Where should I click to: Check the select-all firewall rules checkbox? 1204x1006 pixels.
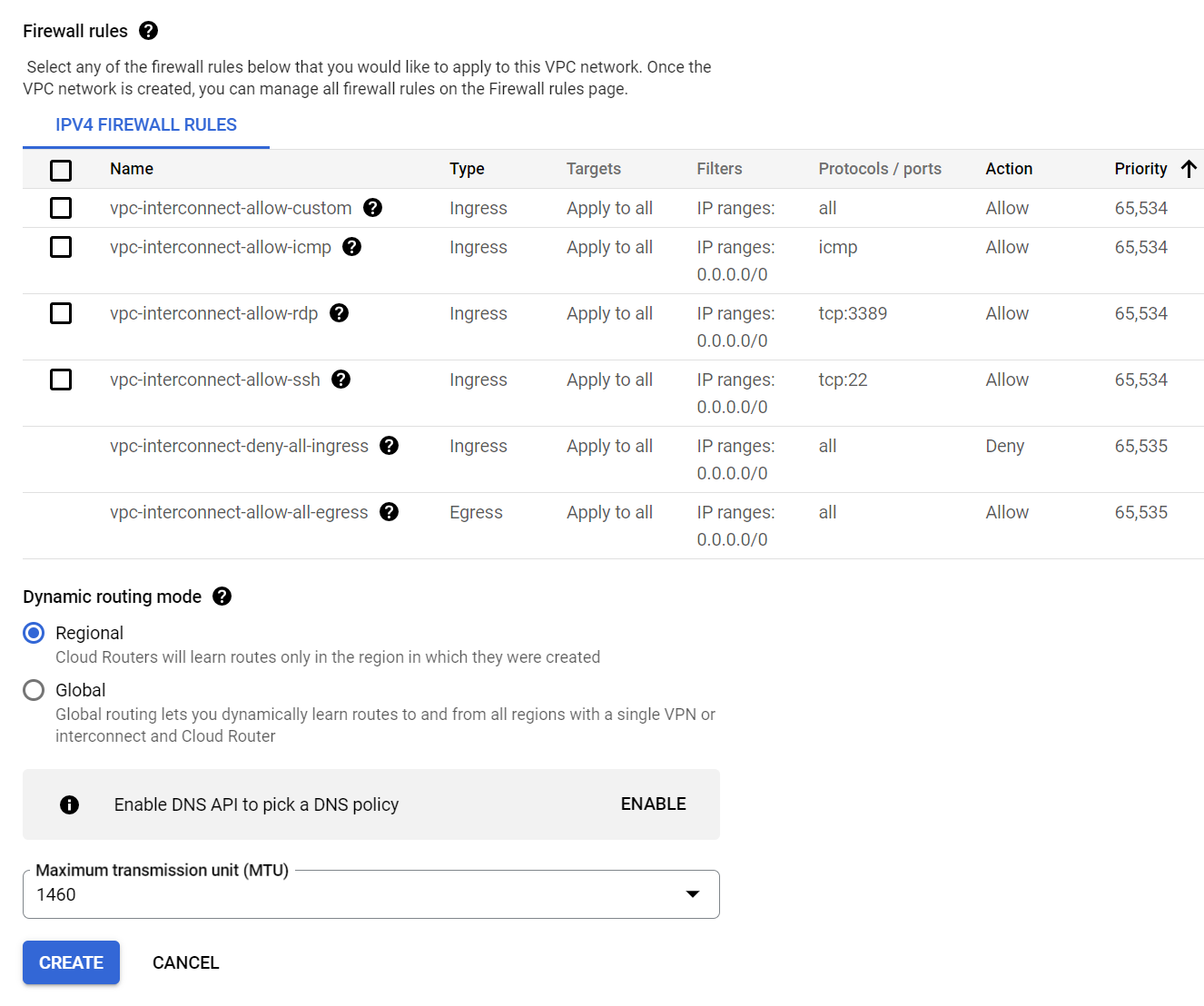(x=60, y=170)
